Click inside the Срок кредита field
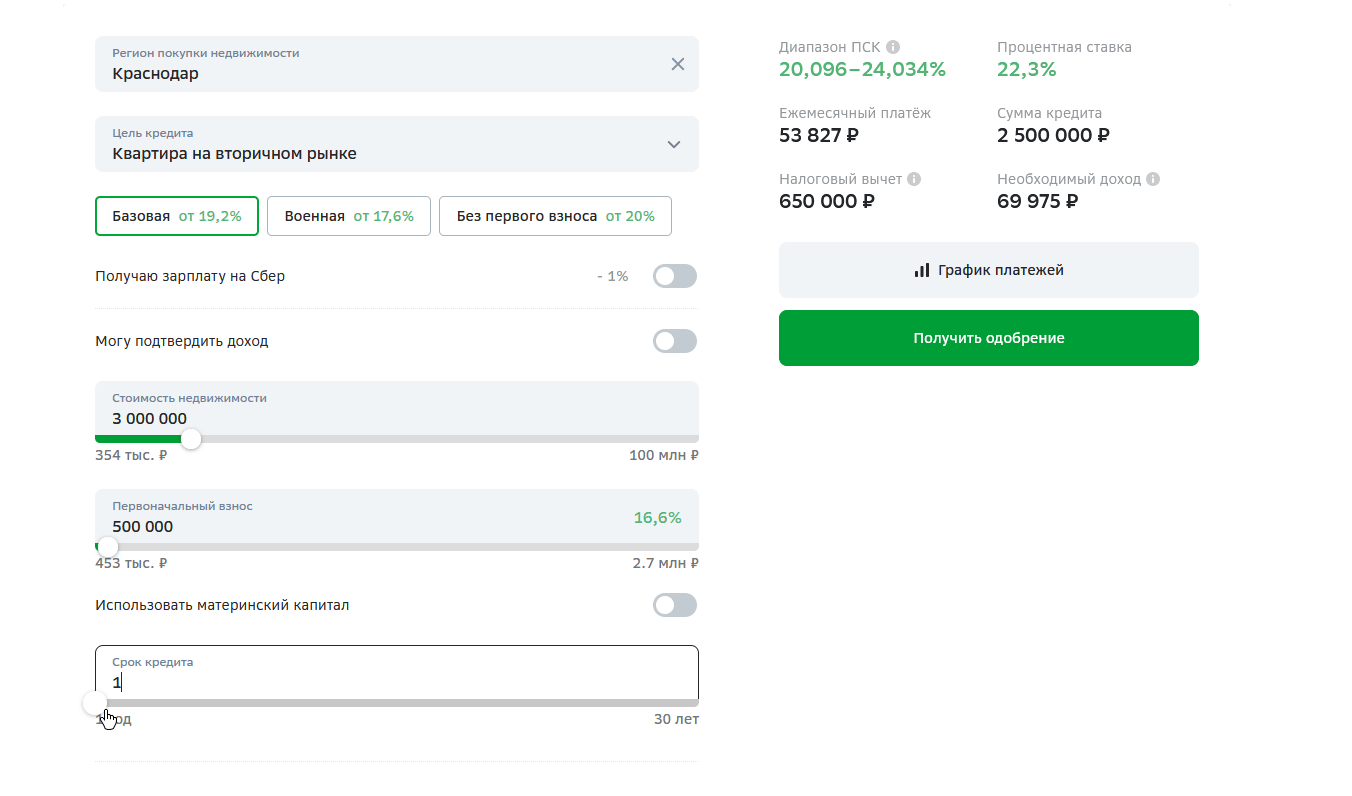Screen dimensions: 1352x796 tap(397, 673)
